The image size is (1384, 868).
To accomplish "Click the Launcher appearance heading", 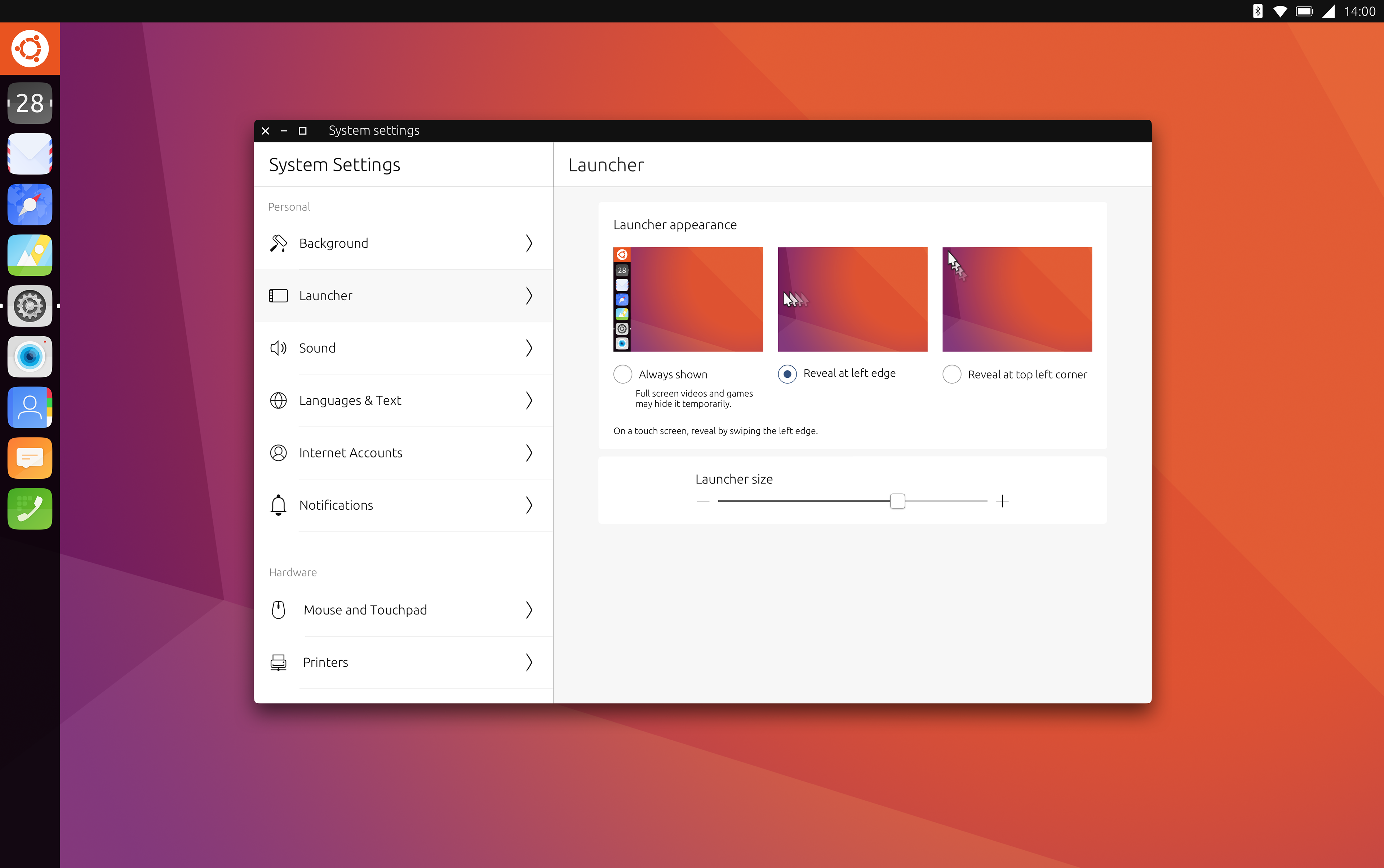I will 674,225.
